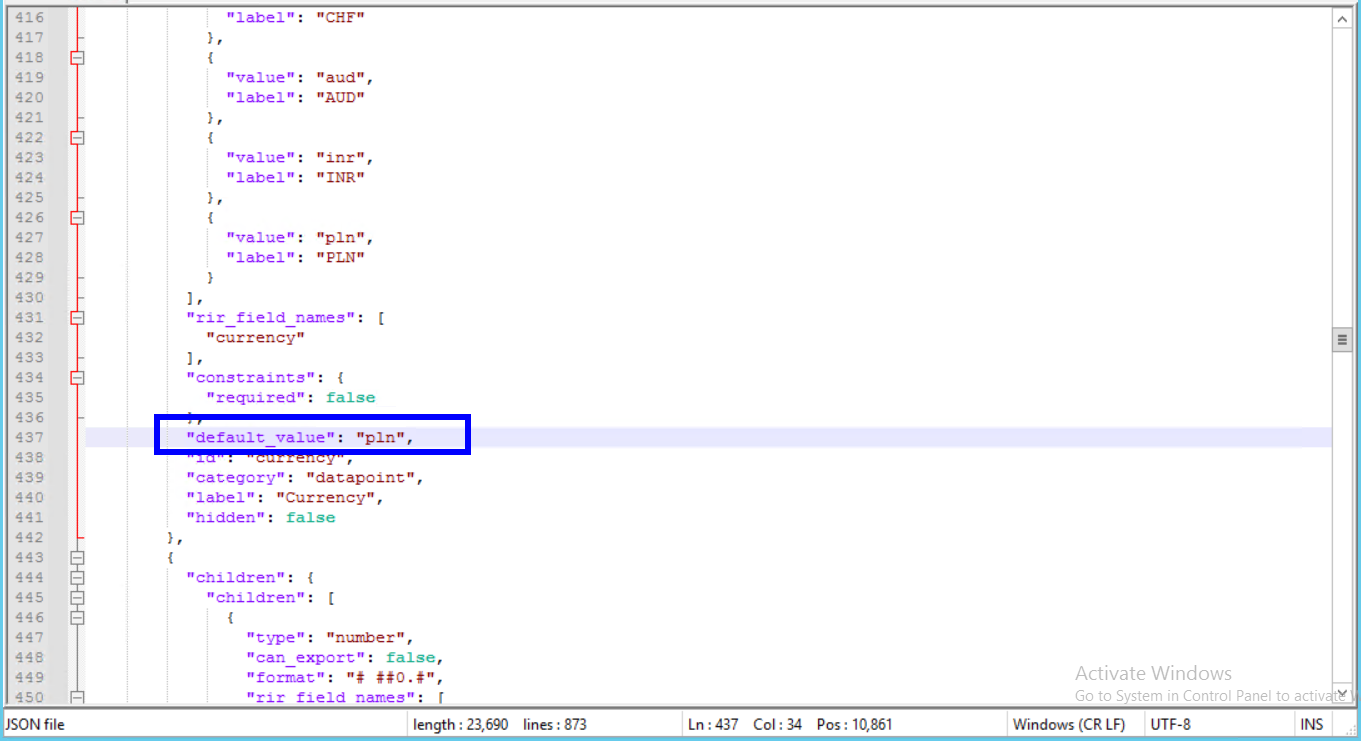The height and width of the screenshot is (741, 1361).
Task: Collapse the fold marker at line 422
Action: (77, 138)
